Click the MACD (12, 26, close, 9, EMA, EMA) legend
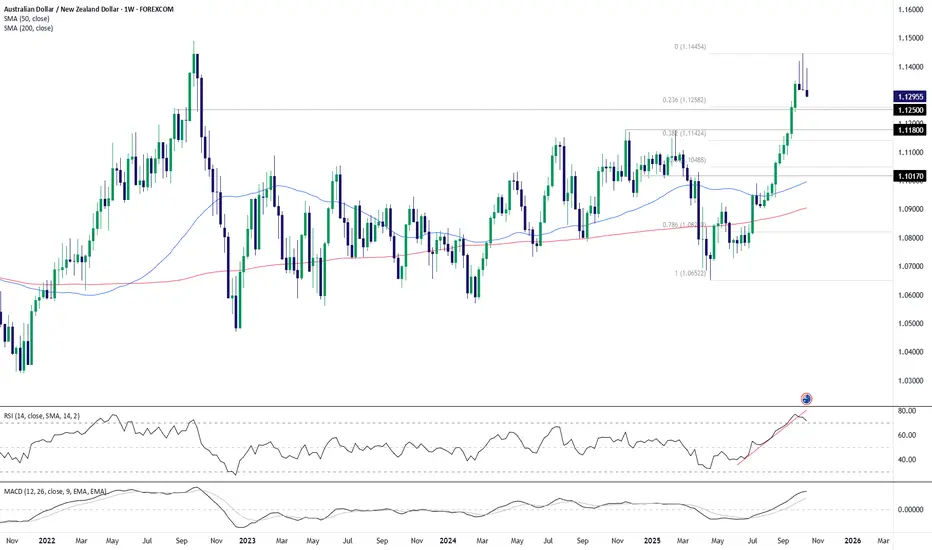Screen dimensions: 932x550 tap(55, 492)
